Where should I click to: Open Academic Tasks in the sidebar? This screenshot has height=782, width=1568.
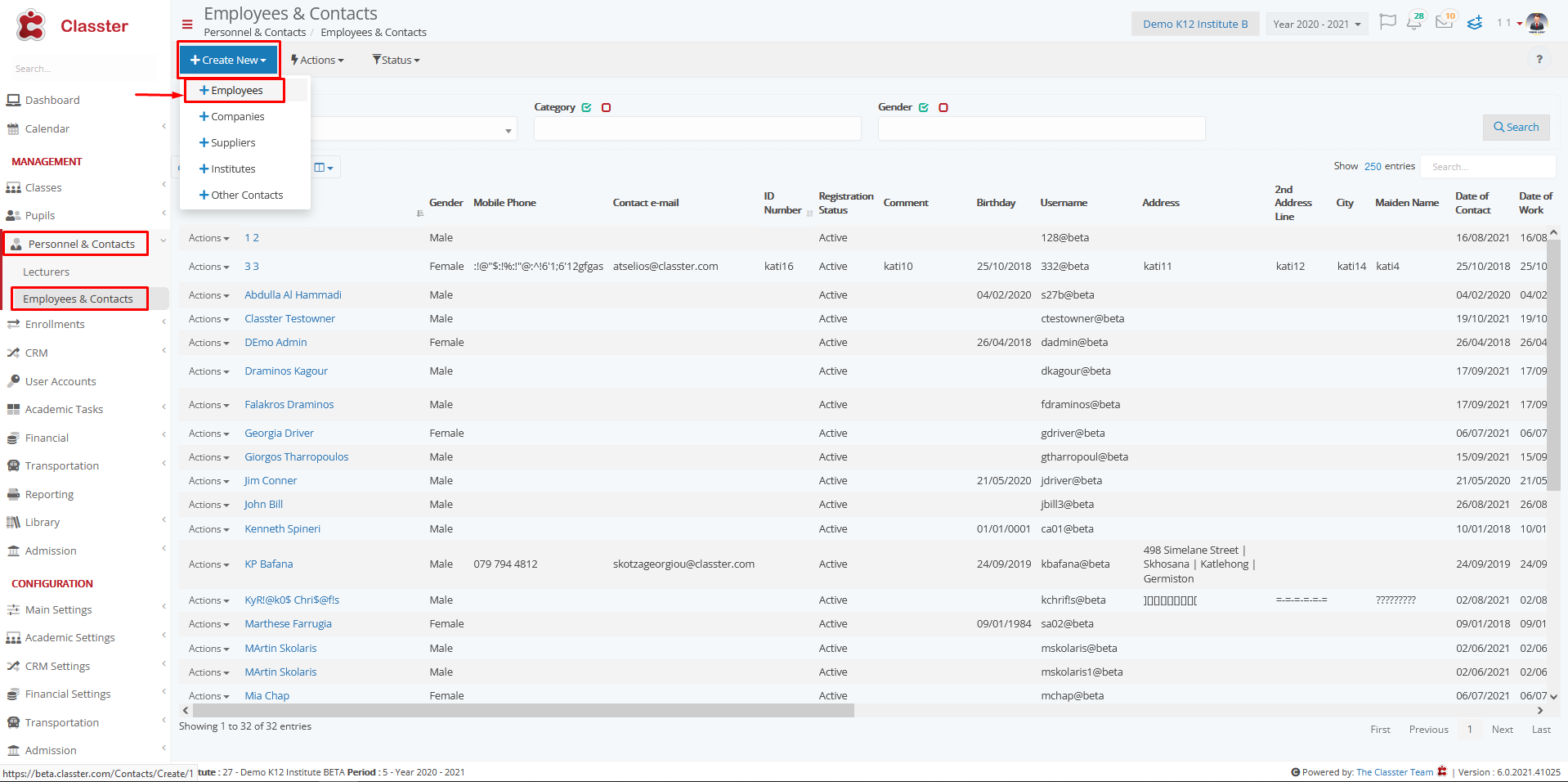click(64, 409)
